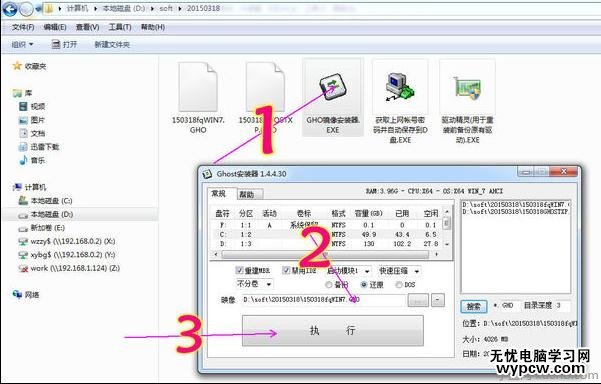This screenshot has height=384, width=601.
Task: Open 迅雷下载 in sidebar
Action: click(x=39, y=146)
